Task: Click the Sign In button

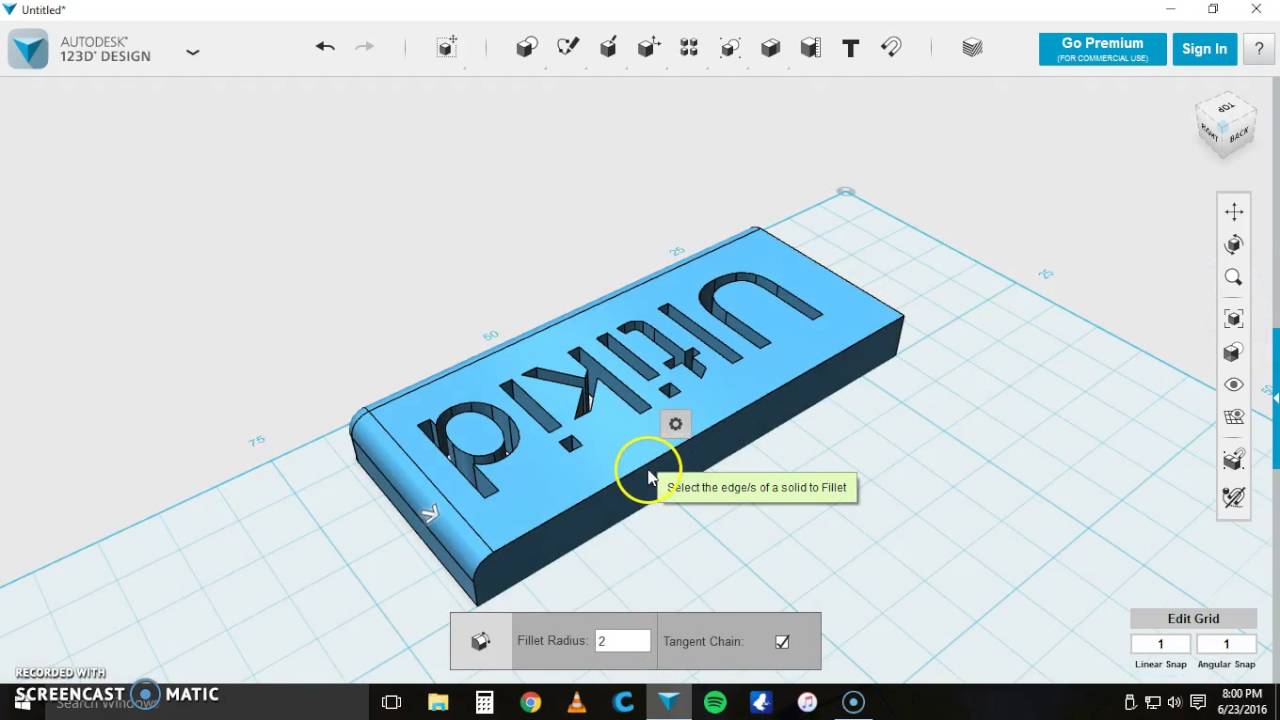Action: click(x=1204, y=49)
